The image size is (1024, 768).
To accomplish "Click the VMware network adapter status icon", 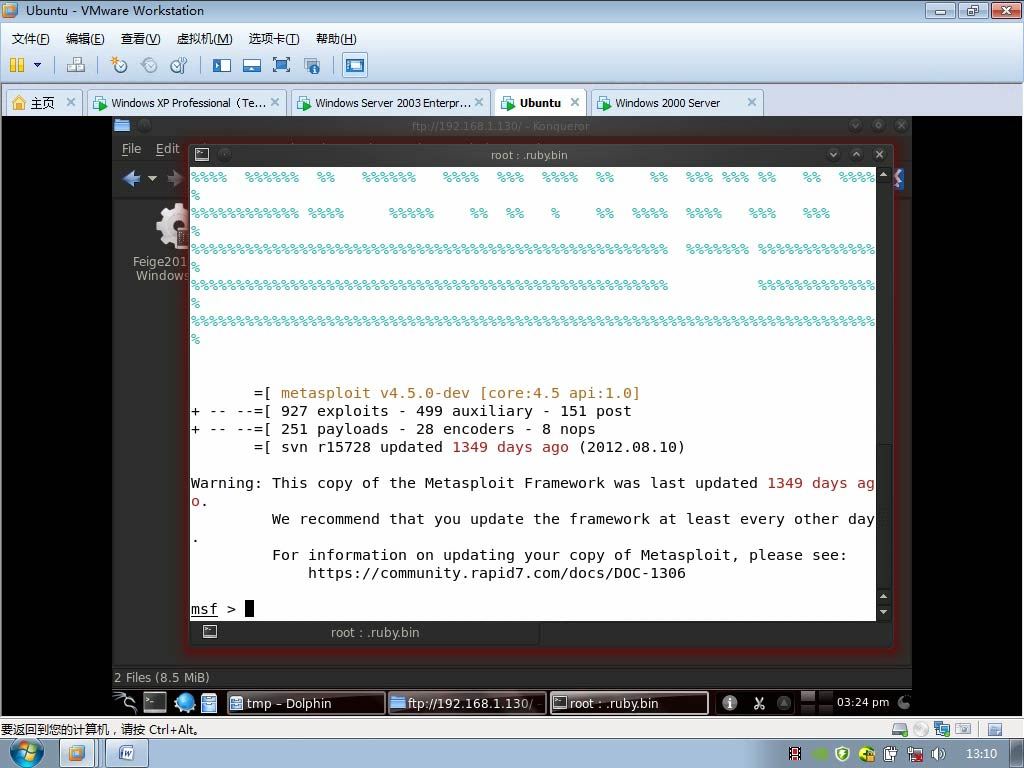I will point(942,729).
